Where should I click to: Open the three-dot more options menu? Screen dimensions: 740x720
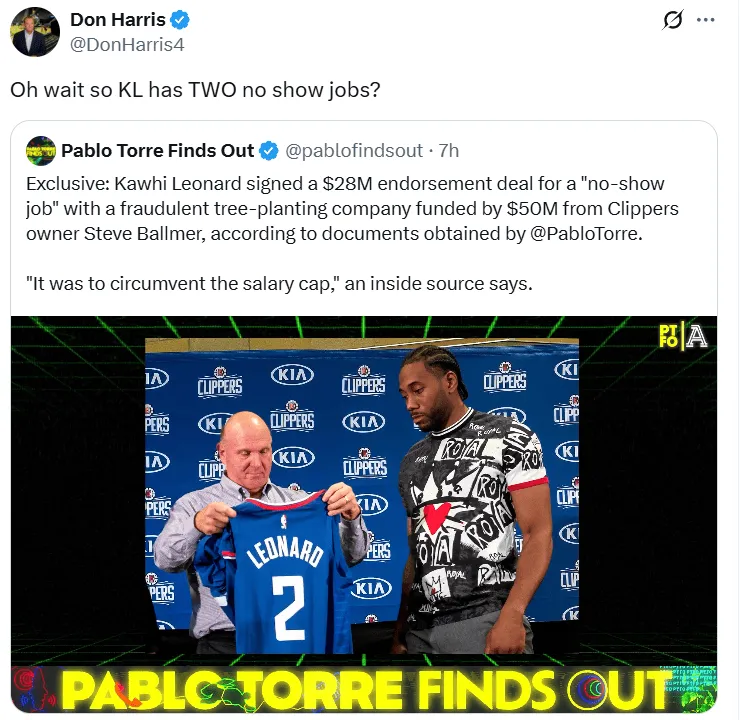(x=706, y=20)
